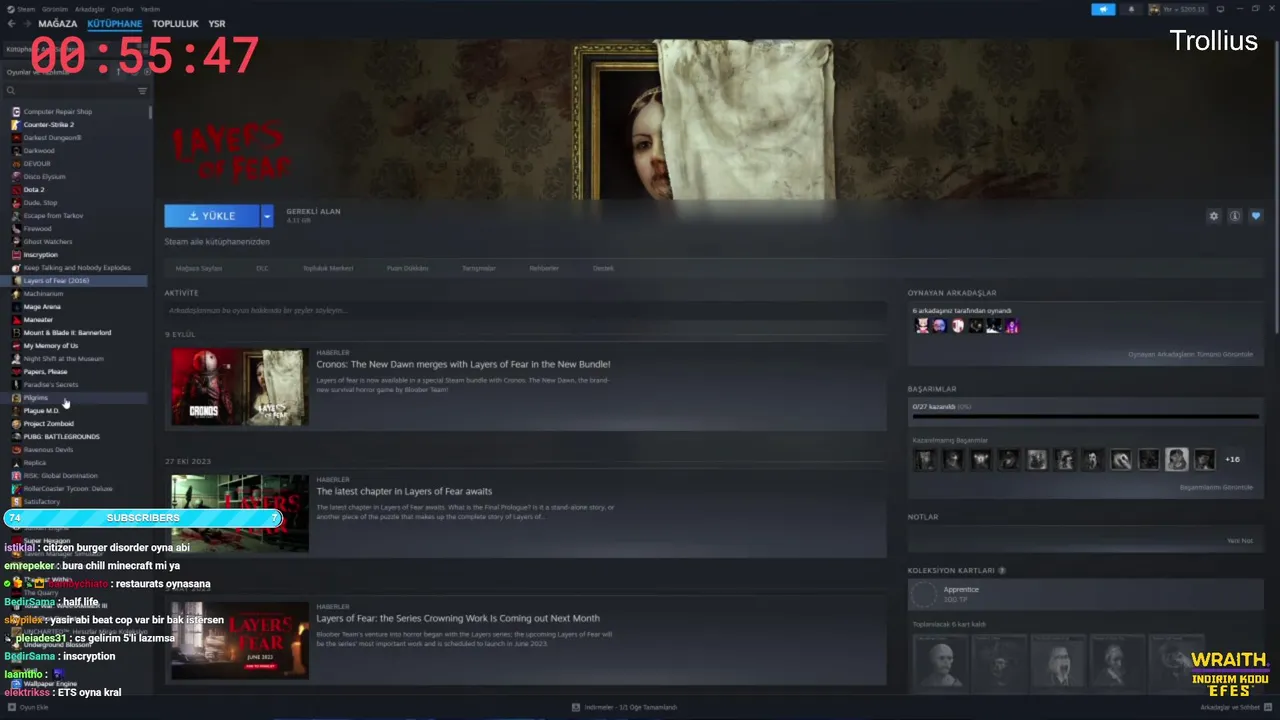Click the Project Zomboid game icon

[15, 424]
